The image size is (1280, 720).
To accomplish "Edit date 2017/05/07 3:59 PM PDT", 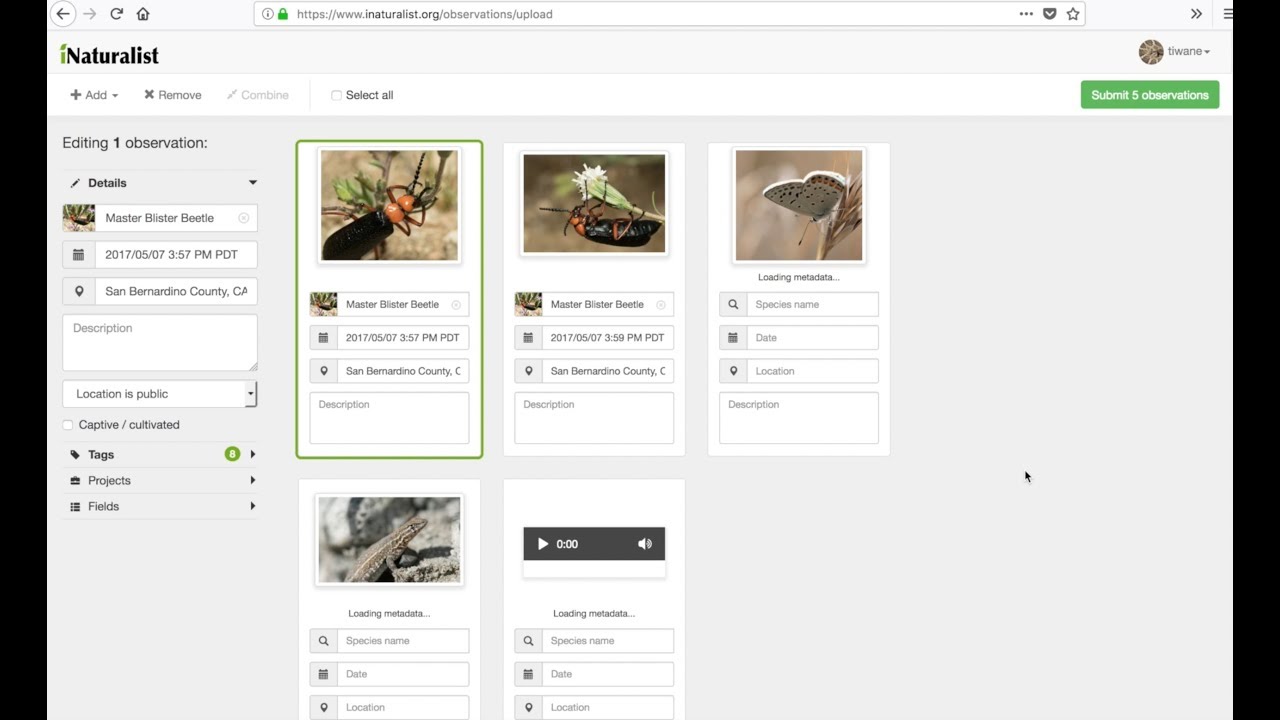I will (x=607, y=338).
